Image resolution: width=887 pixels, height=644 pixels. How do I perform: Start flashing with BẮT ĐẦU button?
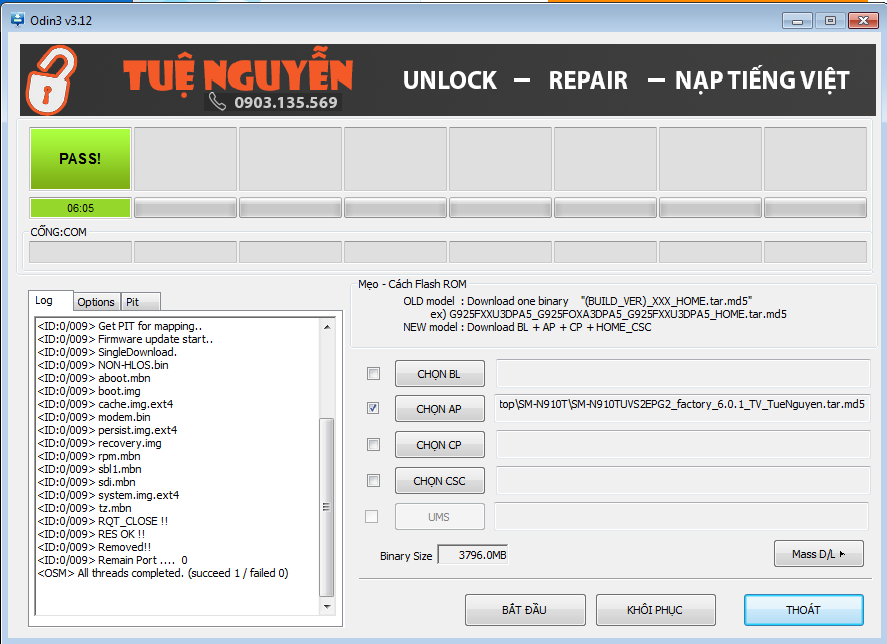[x=525, y=610]
